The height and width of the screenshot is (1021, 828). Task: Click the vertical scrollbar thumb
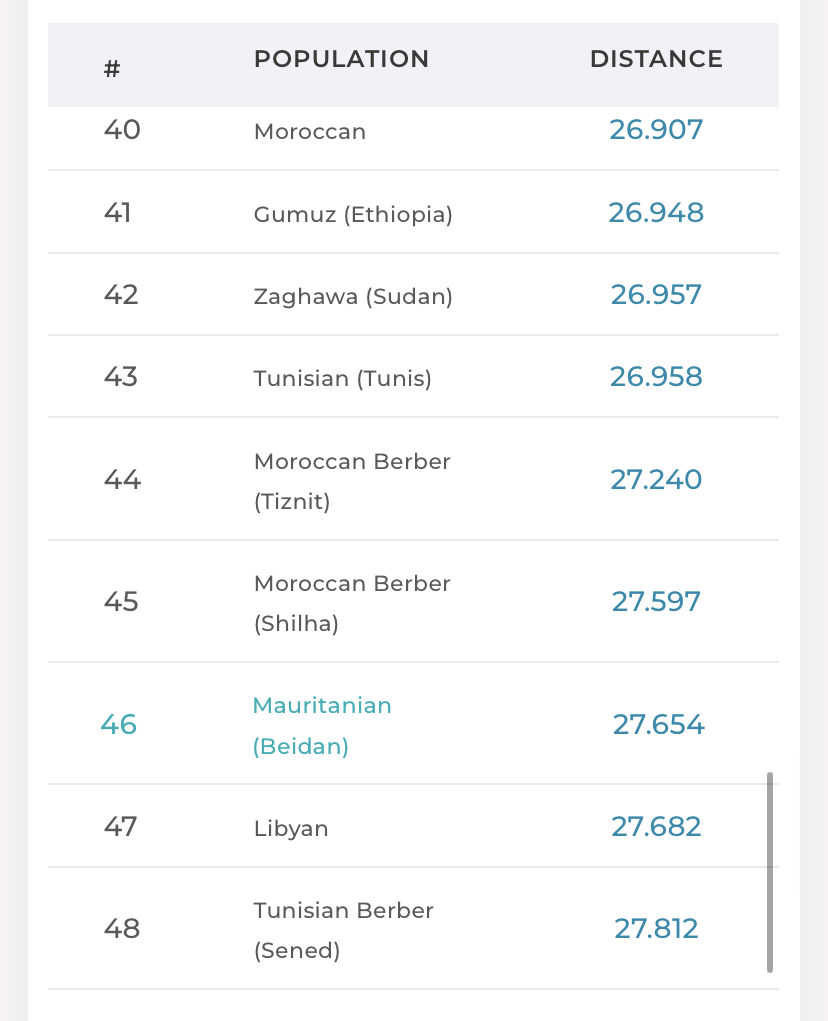coord(770,871)
